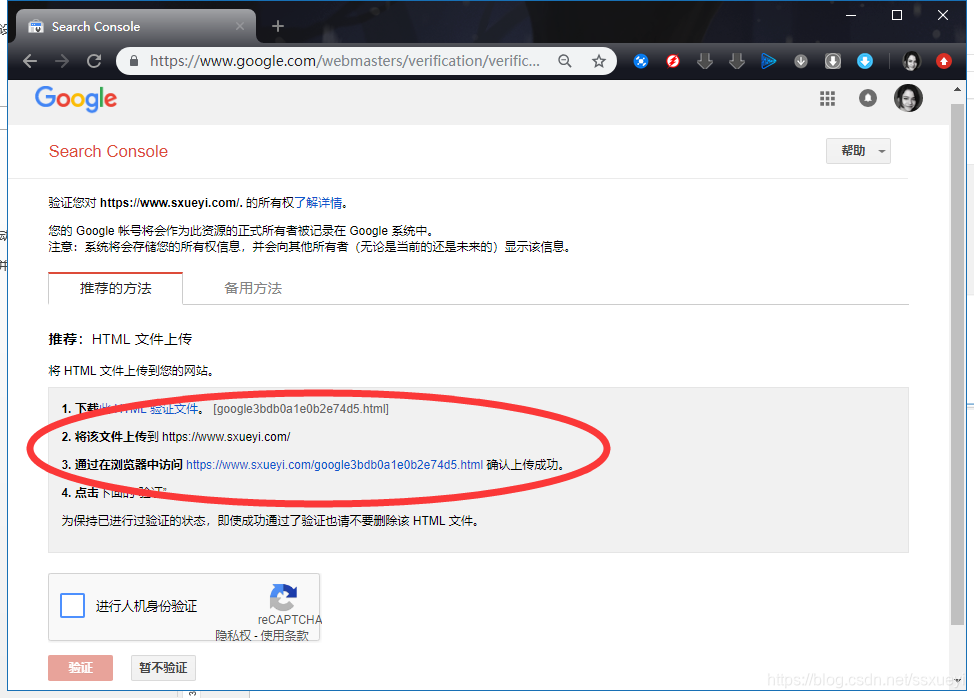This screenshot has width=974, height=698.
Task: Switch to the 备用方法 tab
Action: [253, 288]
